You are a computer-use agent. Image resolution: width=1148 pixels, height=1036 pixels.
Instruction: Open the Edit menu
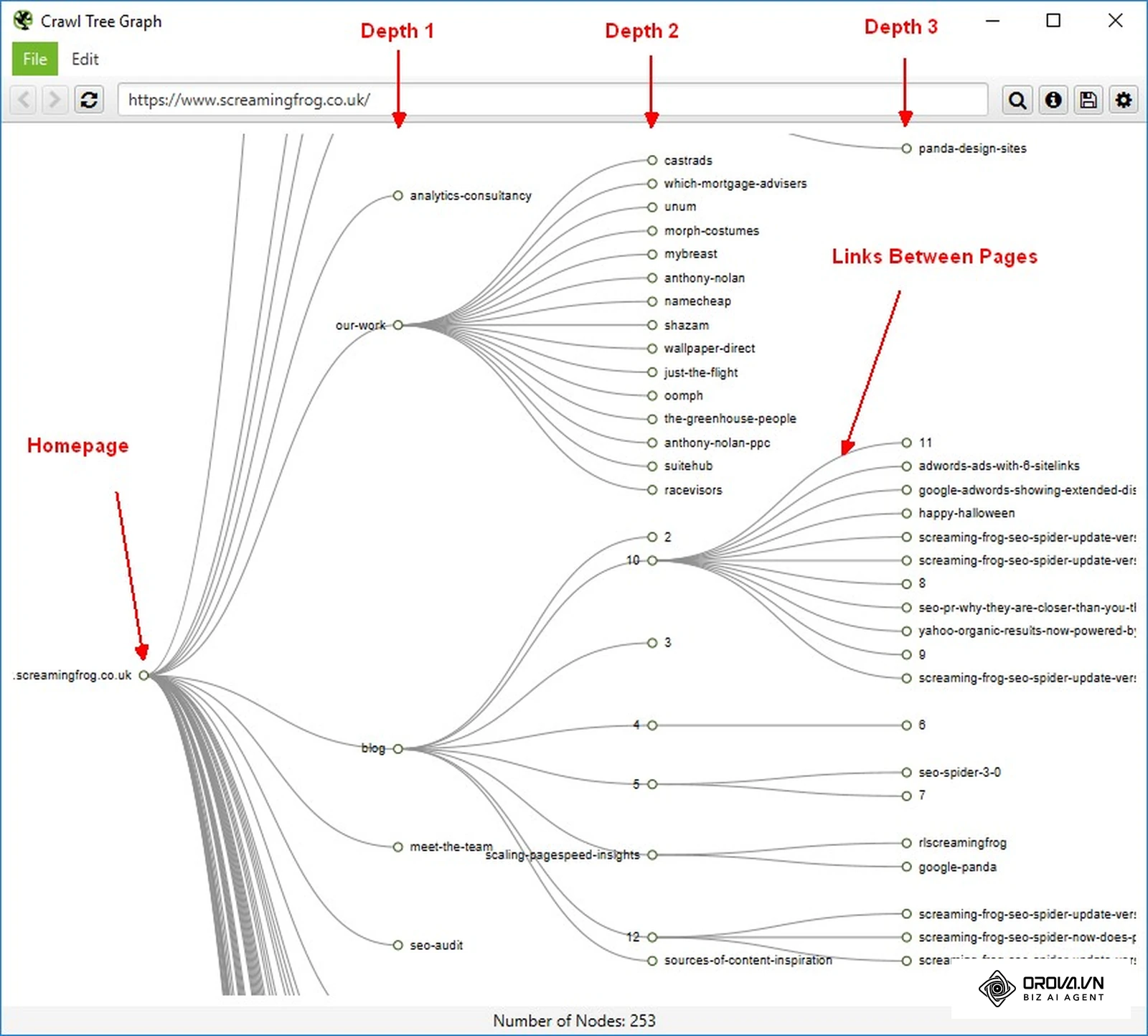coord(85,59)
